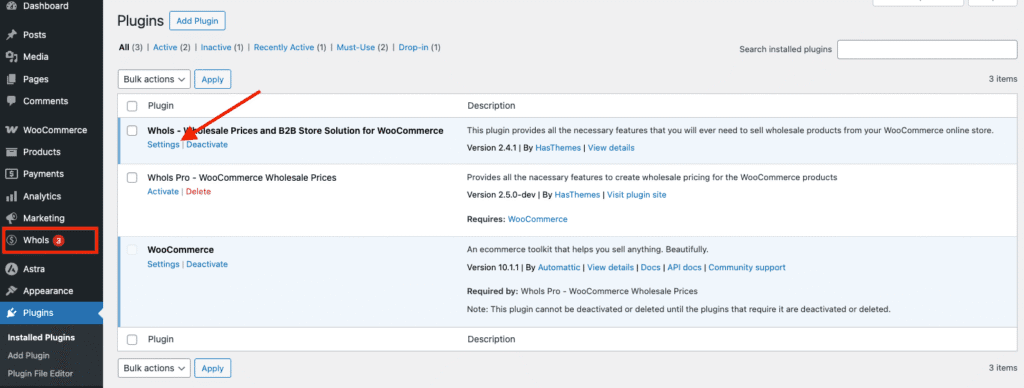Click the Comments bubble icon
Viewport: 1024px width, 388px height.
[11, 101]
